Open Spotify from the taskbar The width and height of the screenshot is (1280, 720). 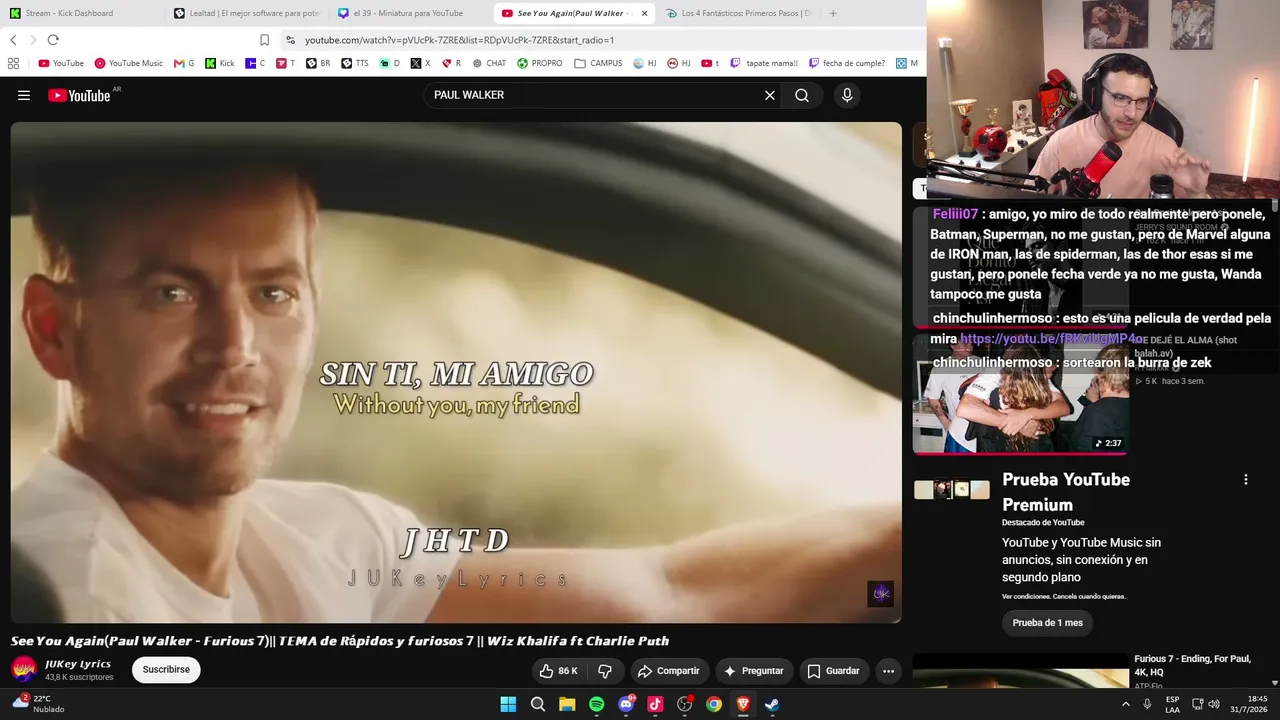pos(597,704)
